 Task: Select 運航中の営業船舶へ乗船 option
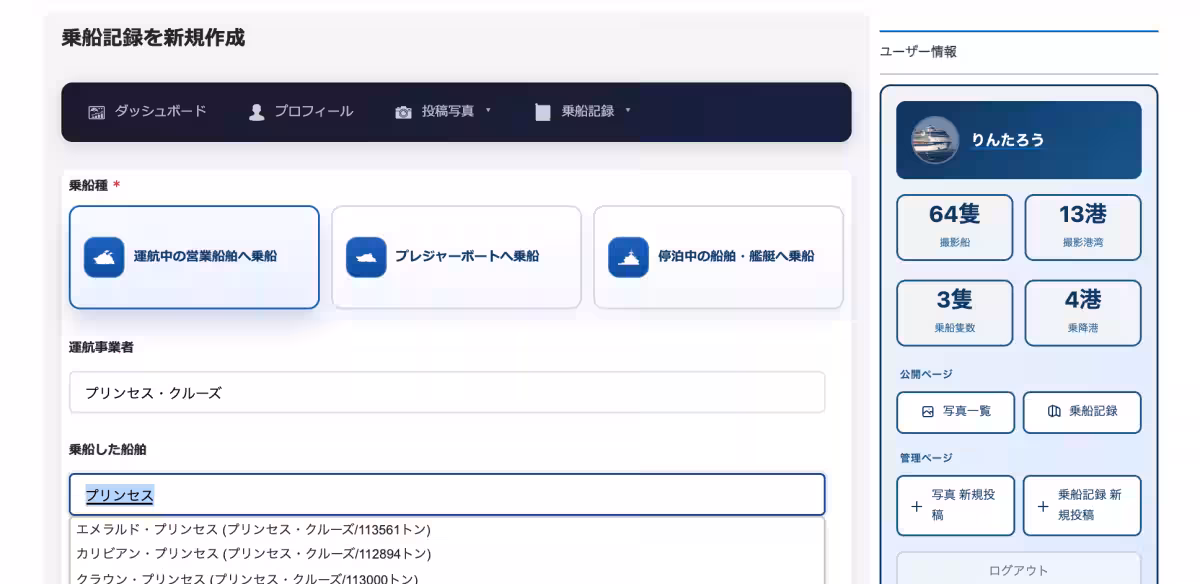pyautogui.click(x=194, y=257)
